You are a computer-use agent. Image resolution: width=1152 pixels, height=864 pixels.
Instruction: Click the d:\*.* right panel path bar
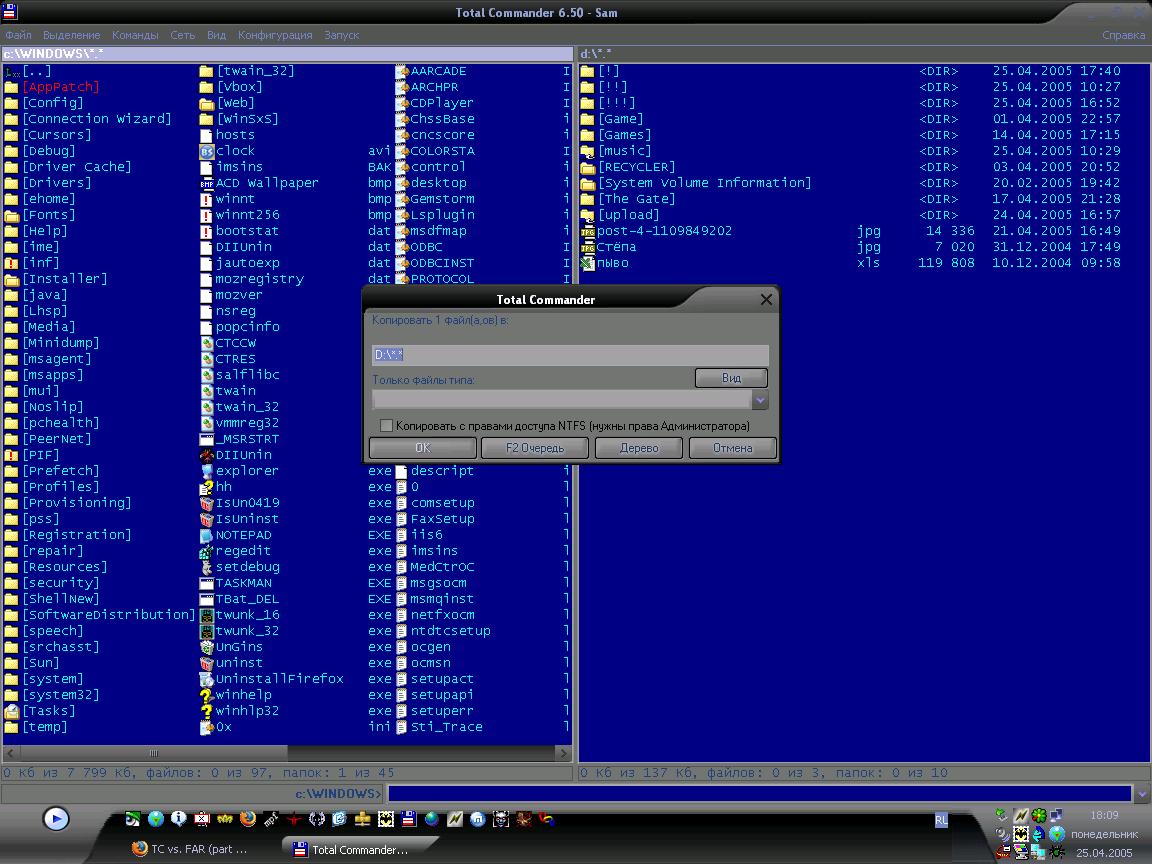[864, 54]
